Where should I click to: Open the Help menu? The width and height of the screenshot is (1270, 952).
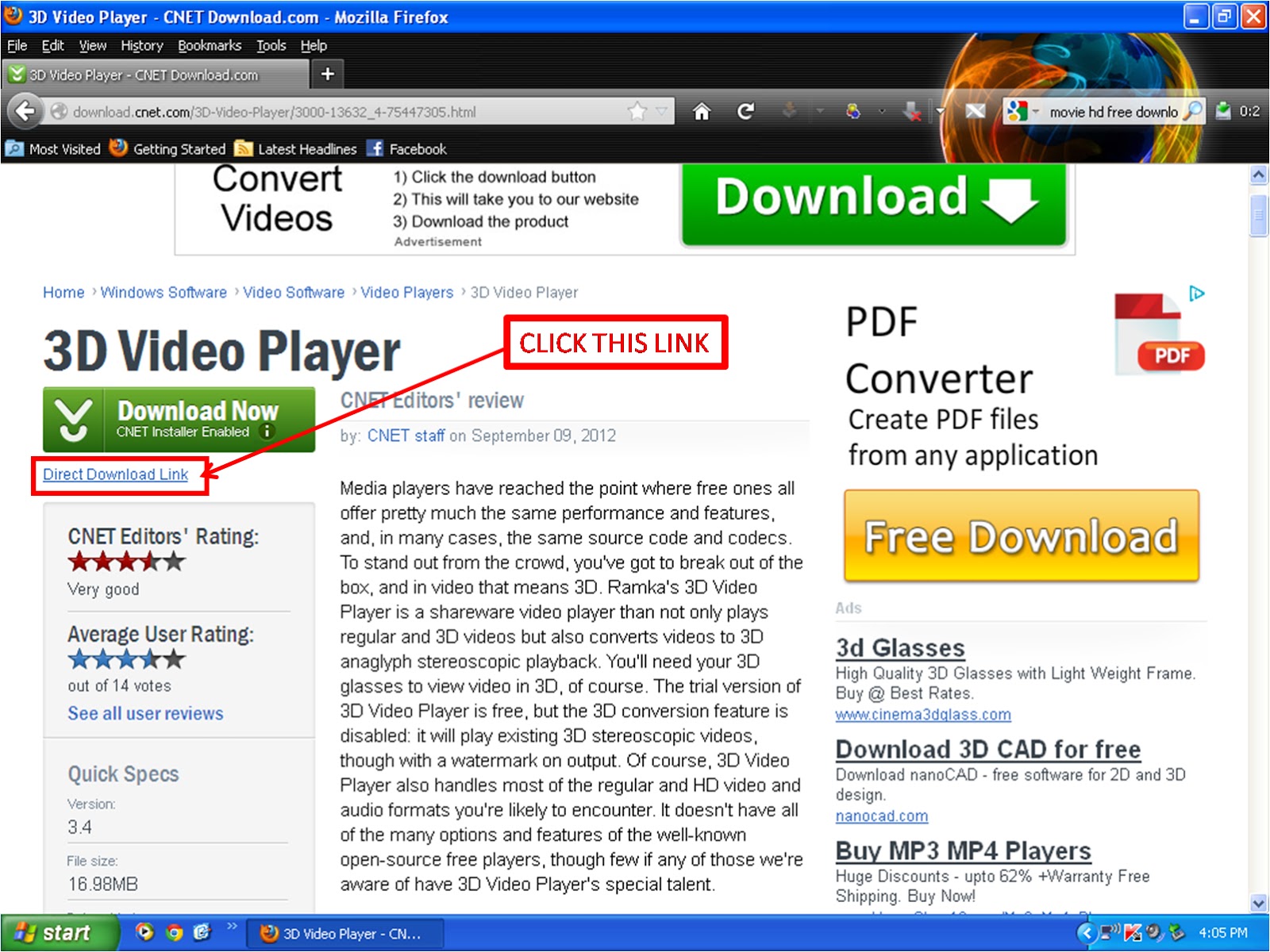pos(314,45)
